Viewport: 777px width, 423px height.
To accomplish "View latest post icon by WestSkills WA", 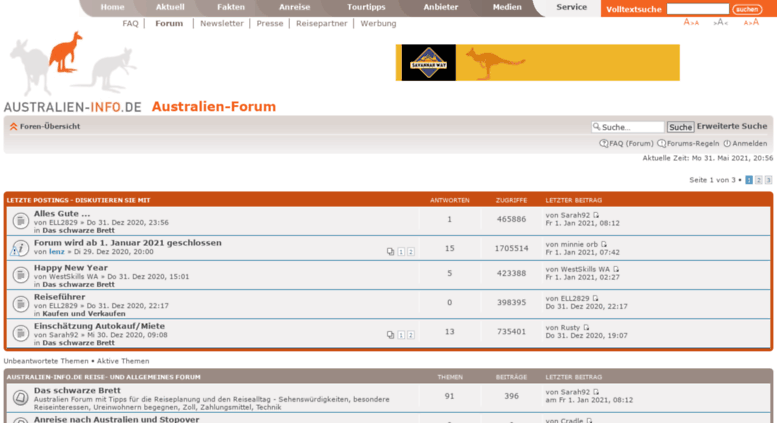I will click(616, 269).
